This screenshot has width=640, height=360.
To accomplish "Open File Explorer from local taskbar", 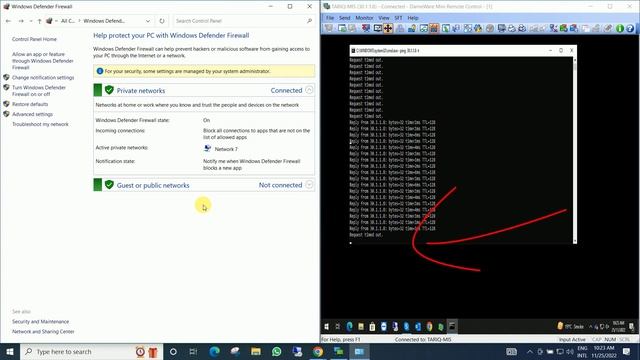I will point(256,351).
